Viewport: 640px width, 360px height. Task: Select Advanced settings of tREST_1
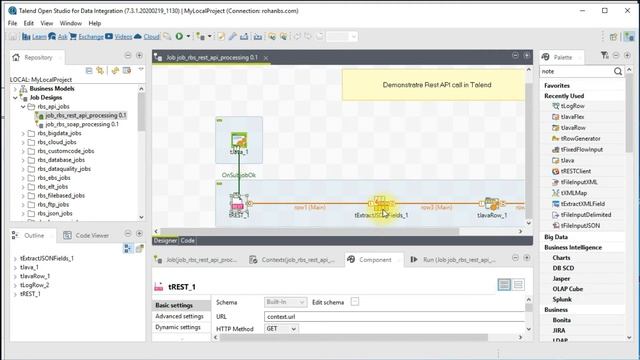click(179, 316)
